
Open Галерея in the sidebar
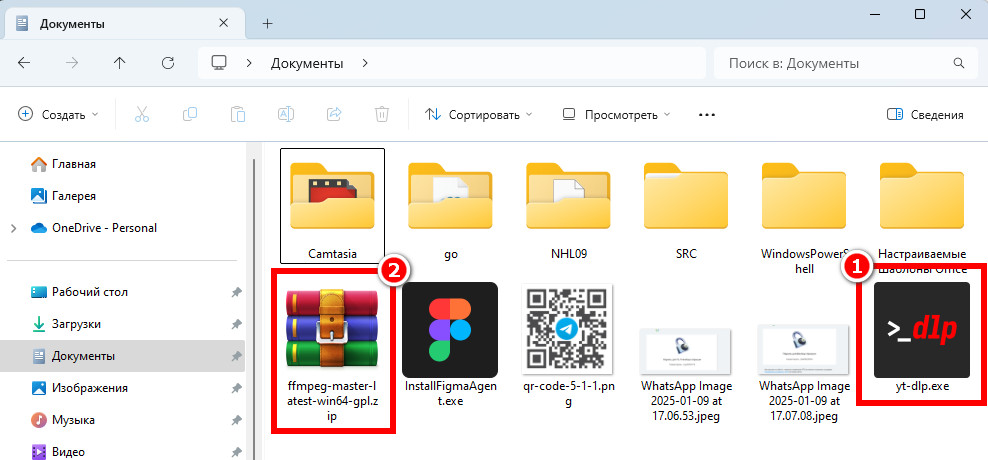coord(63,196)
